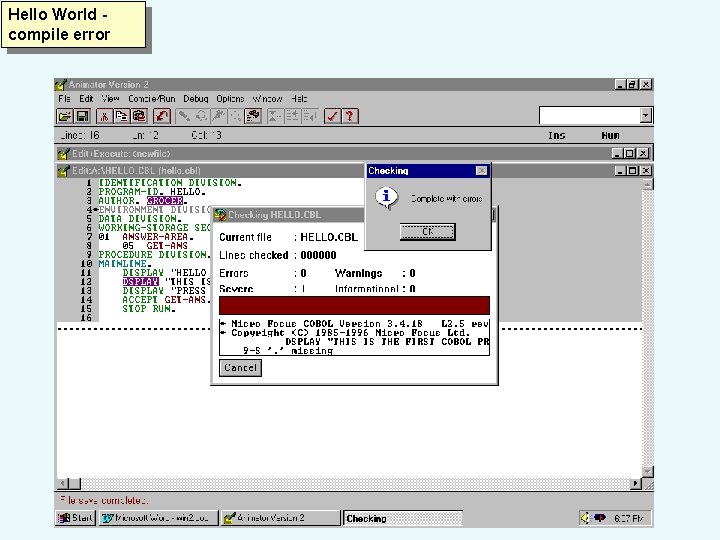Copy selection with the copy toolbar icon
Viewport: 720px width, 540px height.
[122, 116]
